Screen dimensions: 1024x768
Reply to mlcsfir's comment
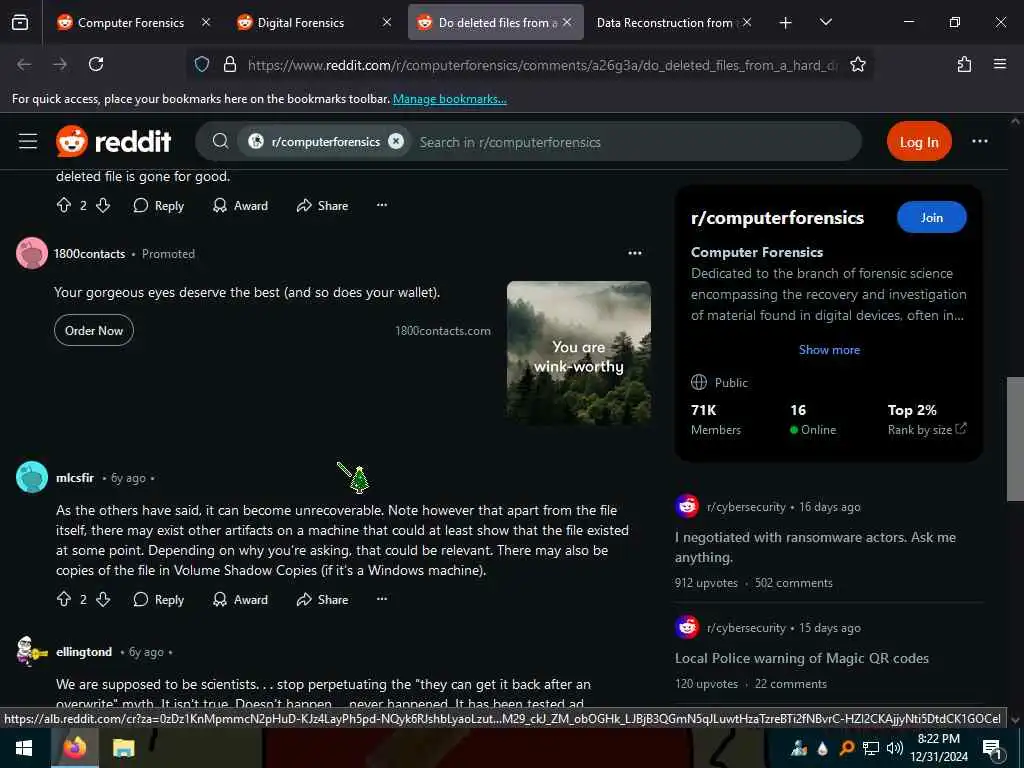(x=159, y=599)
